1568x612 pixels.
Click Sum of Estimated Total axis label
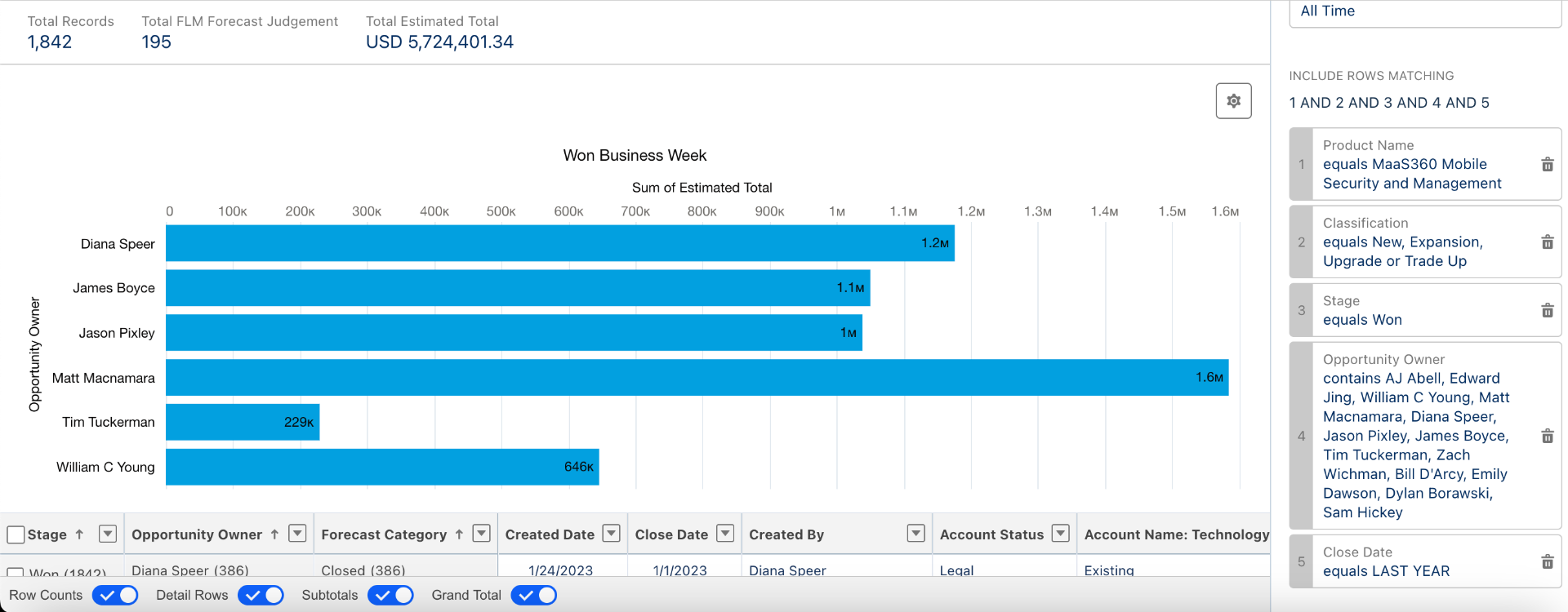coord(702,188)
